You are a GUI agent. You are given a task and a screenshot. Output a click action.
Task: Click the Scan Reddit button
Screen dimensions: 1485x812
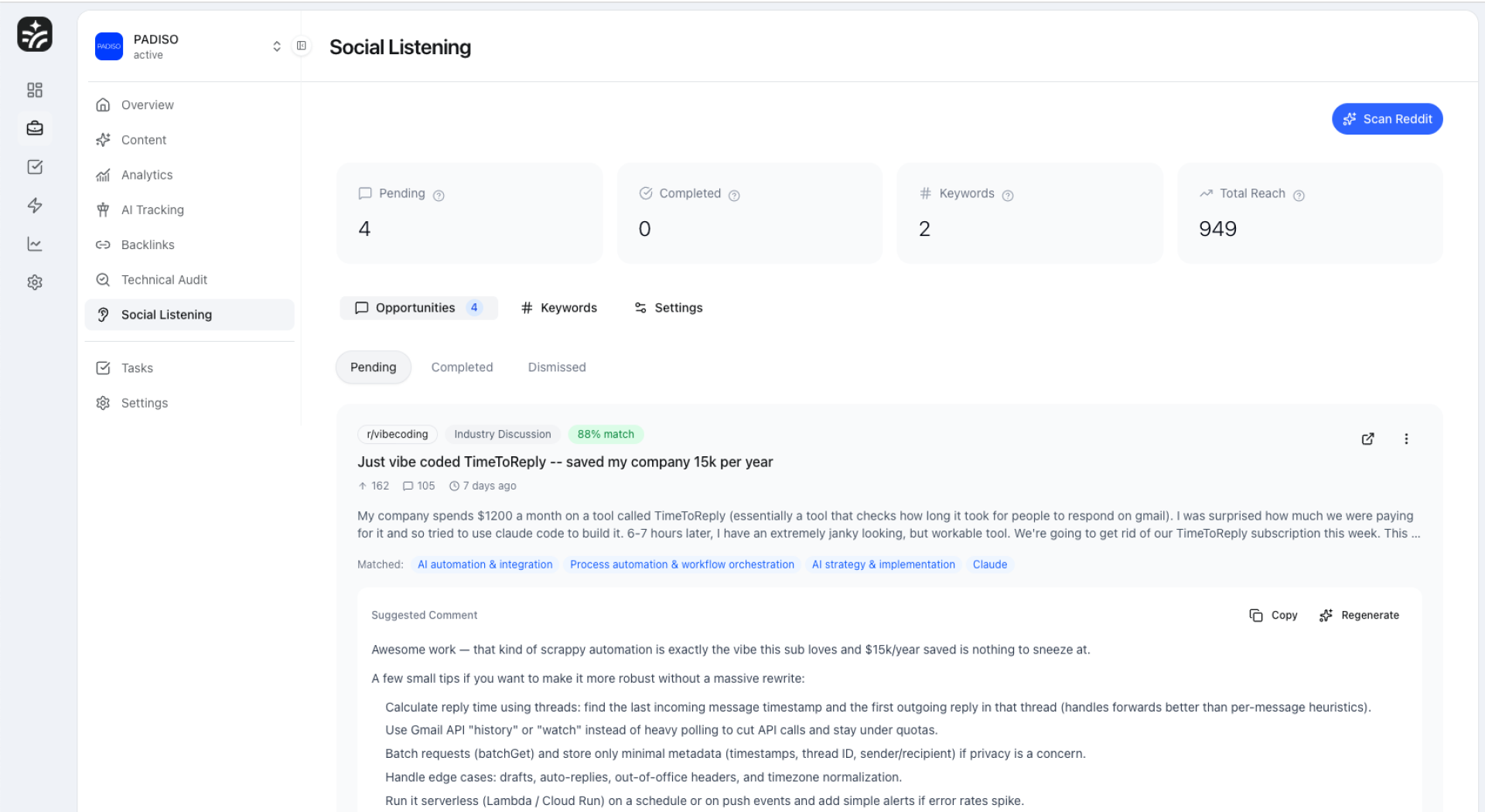(1387, 119)
